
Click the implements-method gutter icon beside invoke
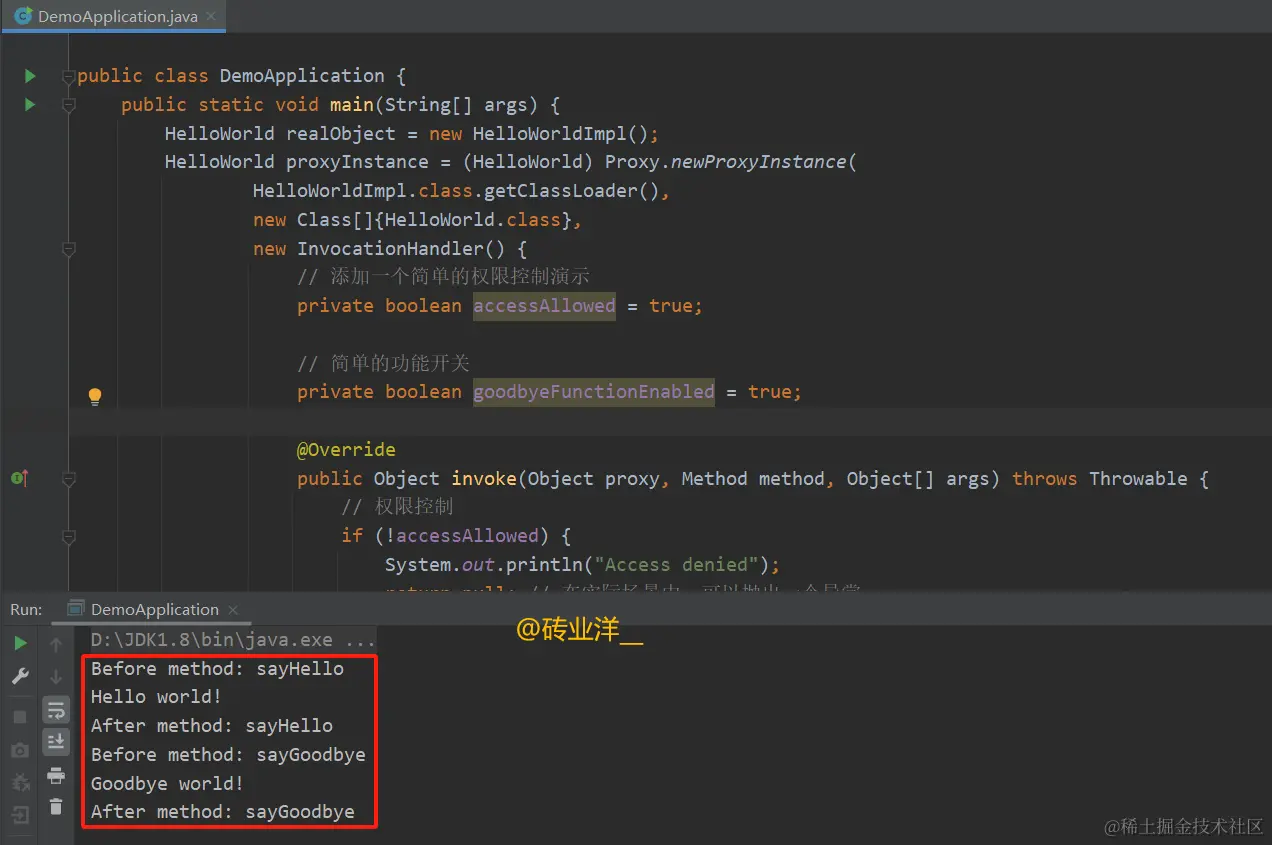click(x=19, y=479)
